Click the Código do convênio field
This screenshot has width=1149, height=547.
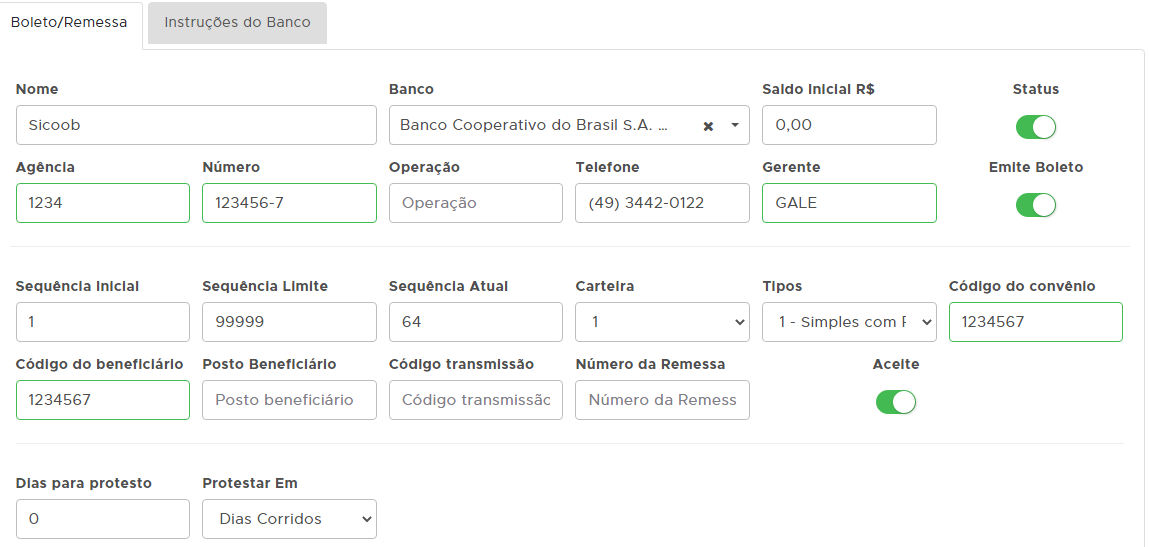click(1035, 322)
